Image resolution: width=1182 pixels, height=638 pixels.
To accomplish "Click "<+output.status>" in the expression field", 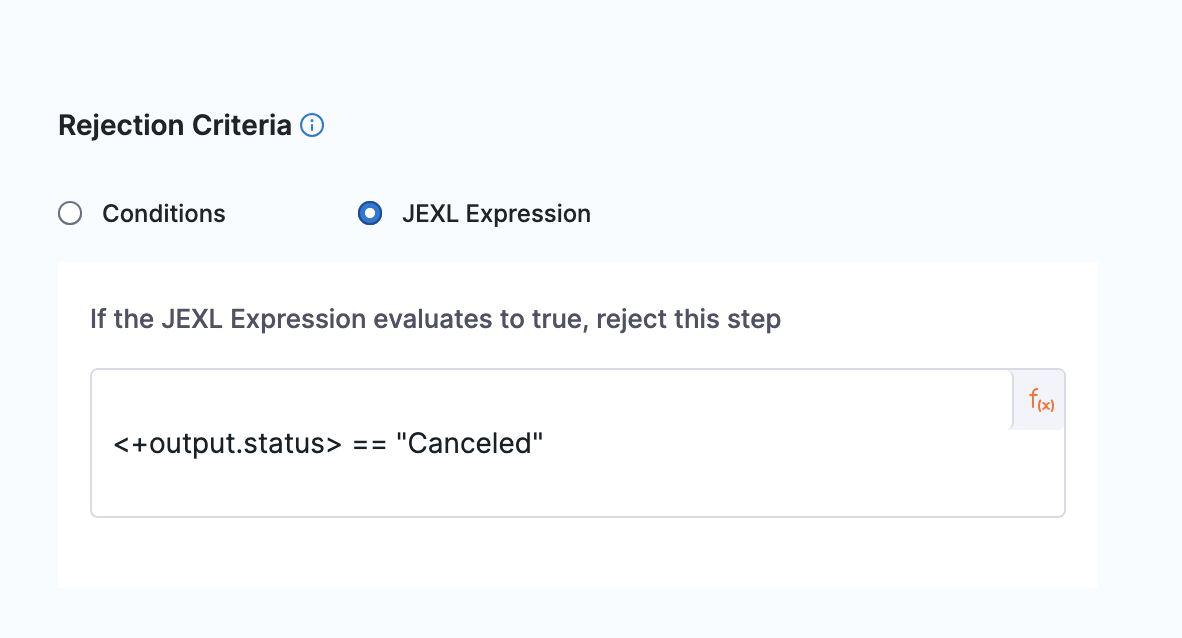I will (227, 443).
